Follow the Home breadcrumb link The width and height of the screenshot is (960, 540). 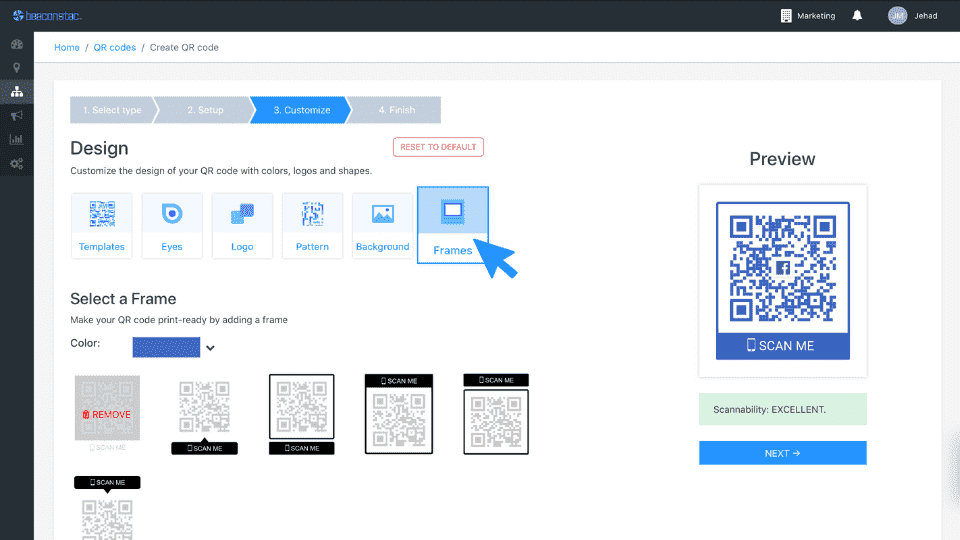click(67, 47)
